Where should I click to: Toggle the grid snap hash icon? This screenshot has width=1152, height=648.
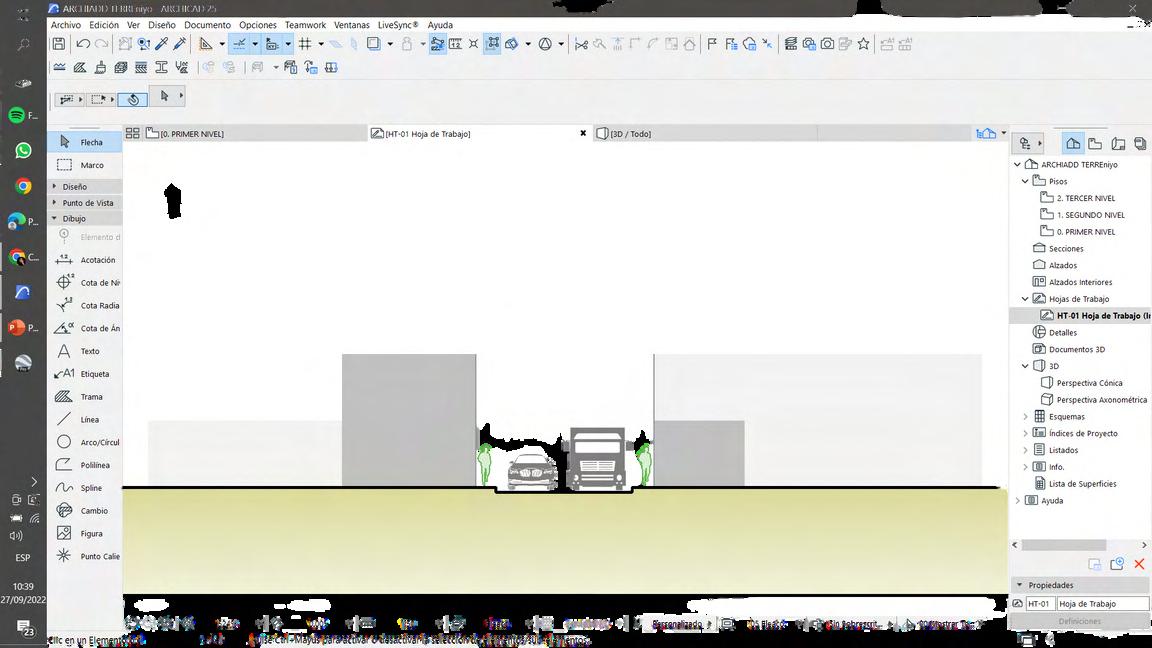click(305, 44)
